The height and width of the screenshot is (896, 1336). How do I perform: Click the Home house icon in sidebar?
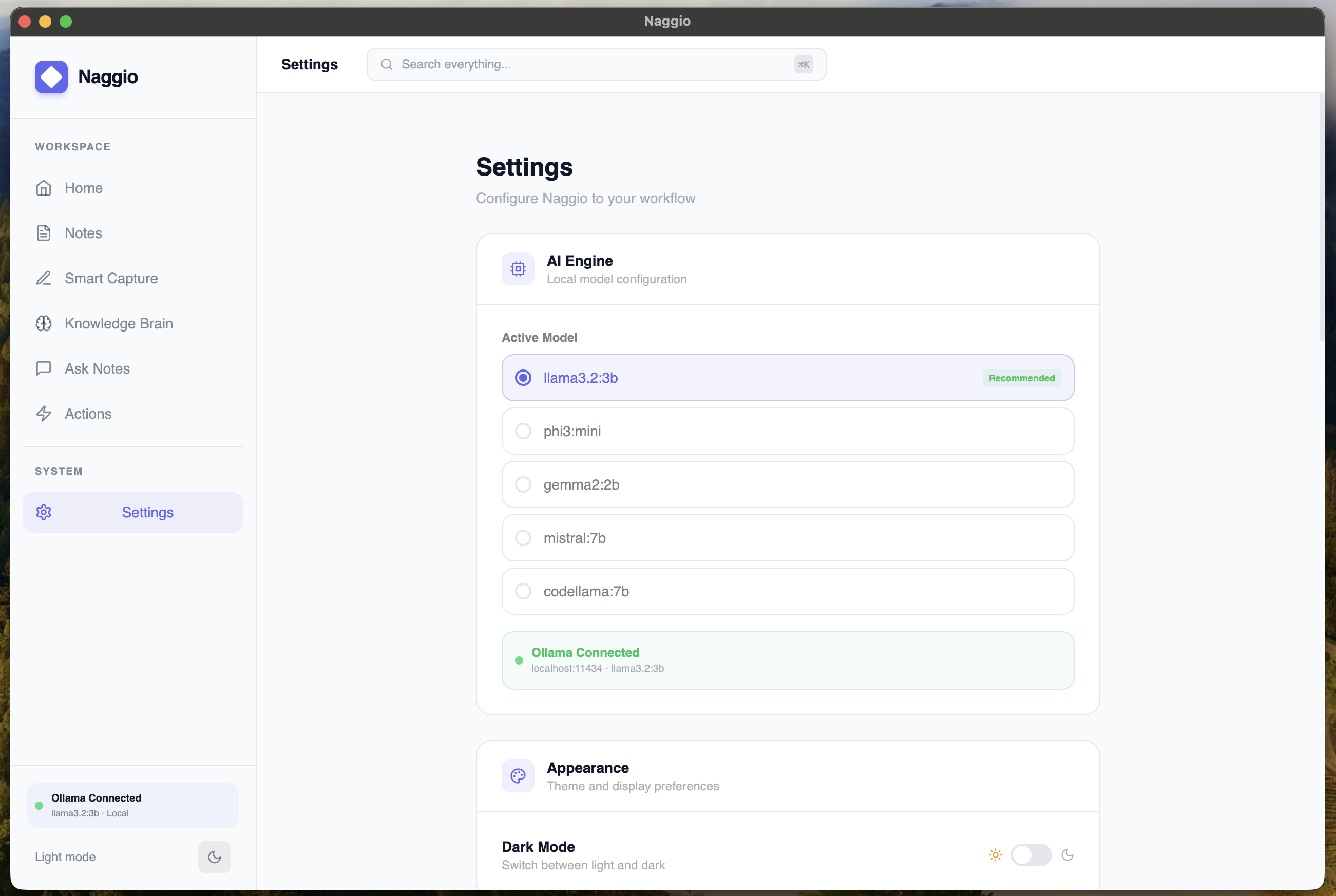click(44, 188)
